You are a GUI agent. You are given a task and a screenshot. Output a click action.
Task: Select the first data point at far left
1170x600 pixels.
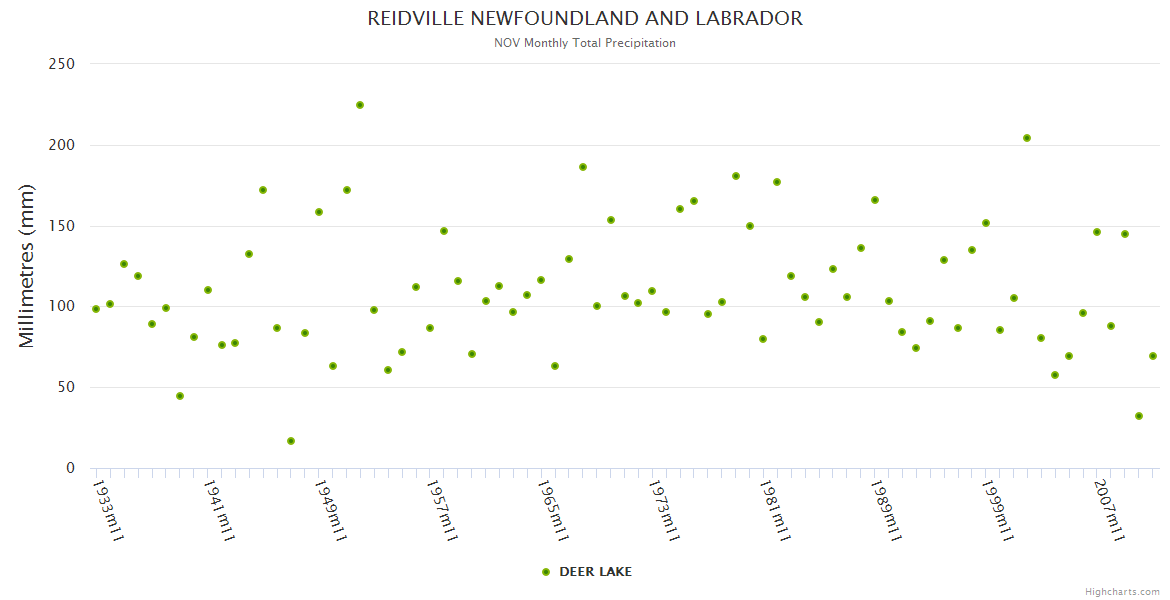point(96,309)
